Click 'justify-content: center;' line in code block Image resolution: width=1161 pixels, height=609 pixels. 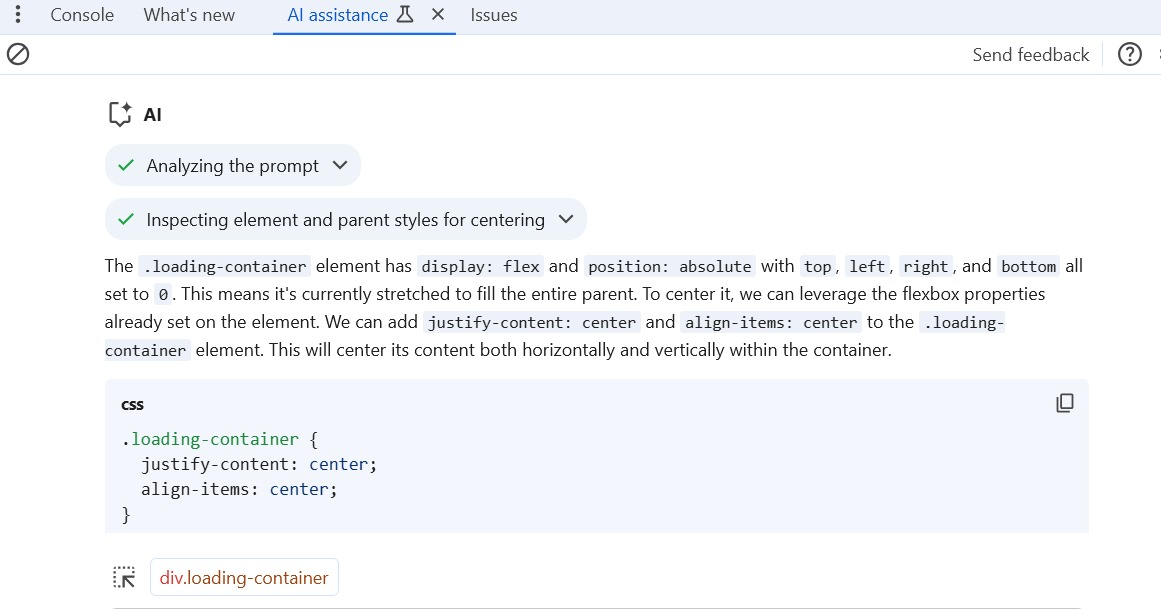tap(259, 465)
